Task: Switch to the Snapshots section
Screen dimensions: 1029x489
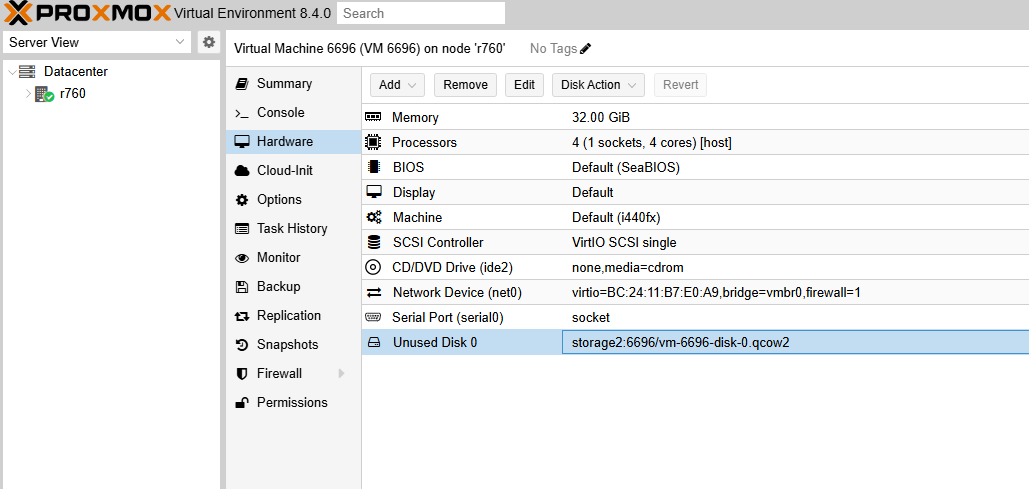Action: tap(287, 345)
